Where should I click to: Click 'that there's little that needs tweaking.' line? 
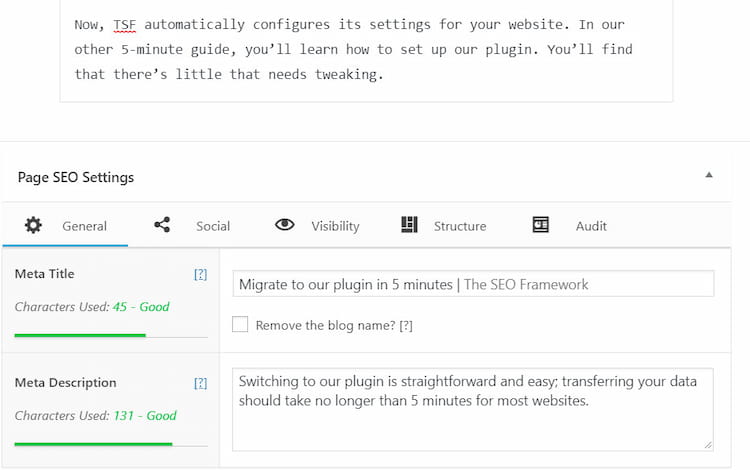click(x=229, y=75)
